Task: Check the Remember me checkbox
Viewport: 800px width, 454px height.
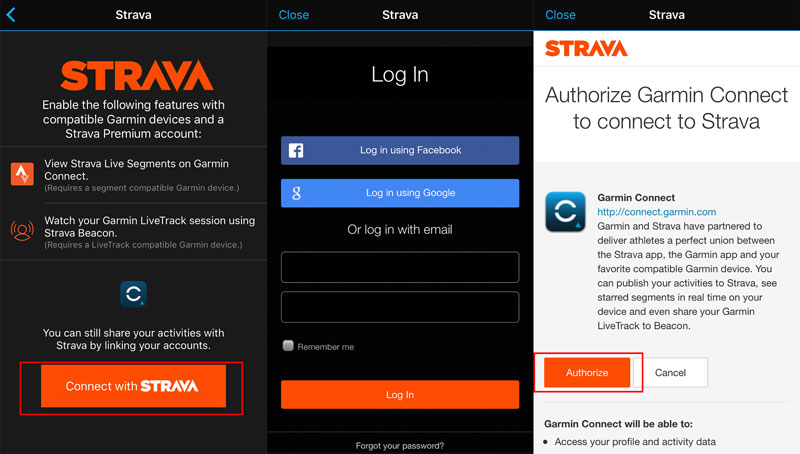Action: (288, 346)
